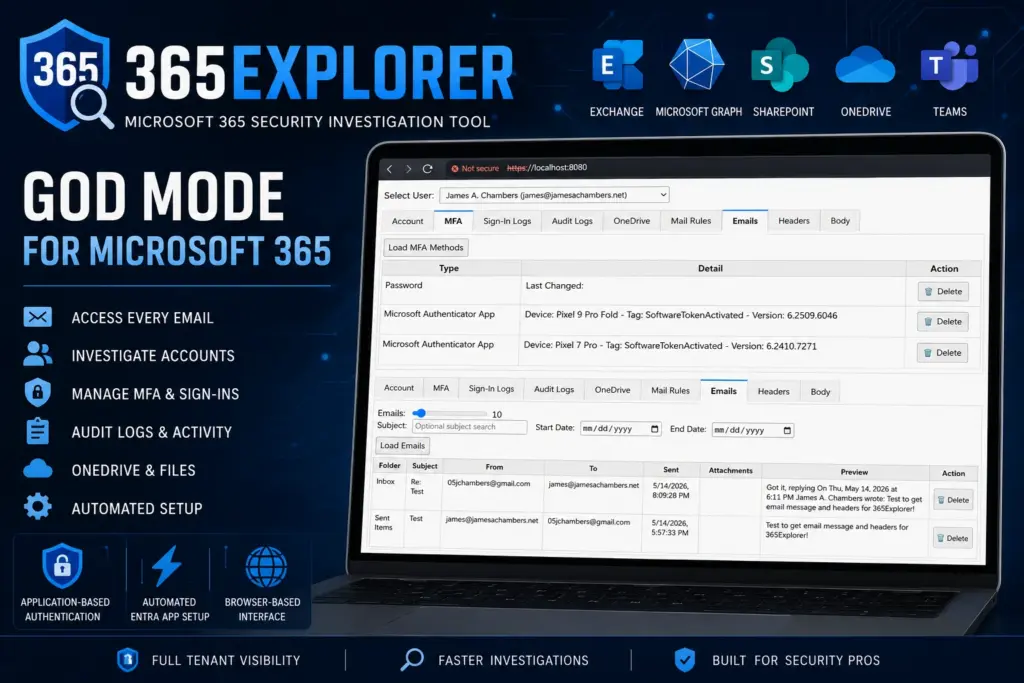
Task: Click the Faster Investigations magnifier icon
Action: coord(411,659)
